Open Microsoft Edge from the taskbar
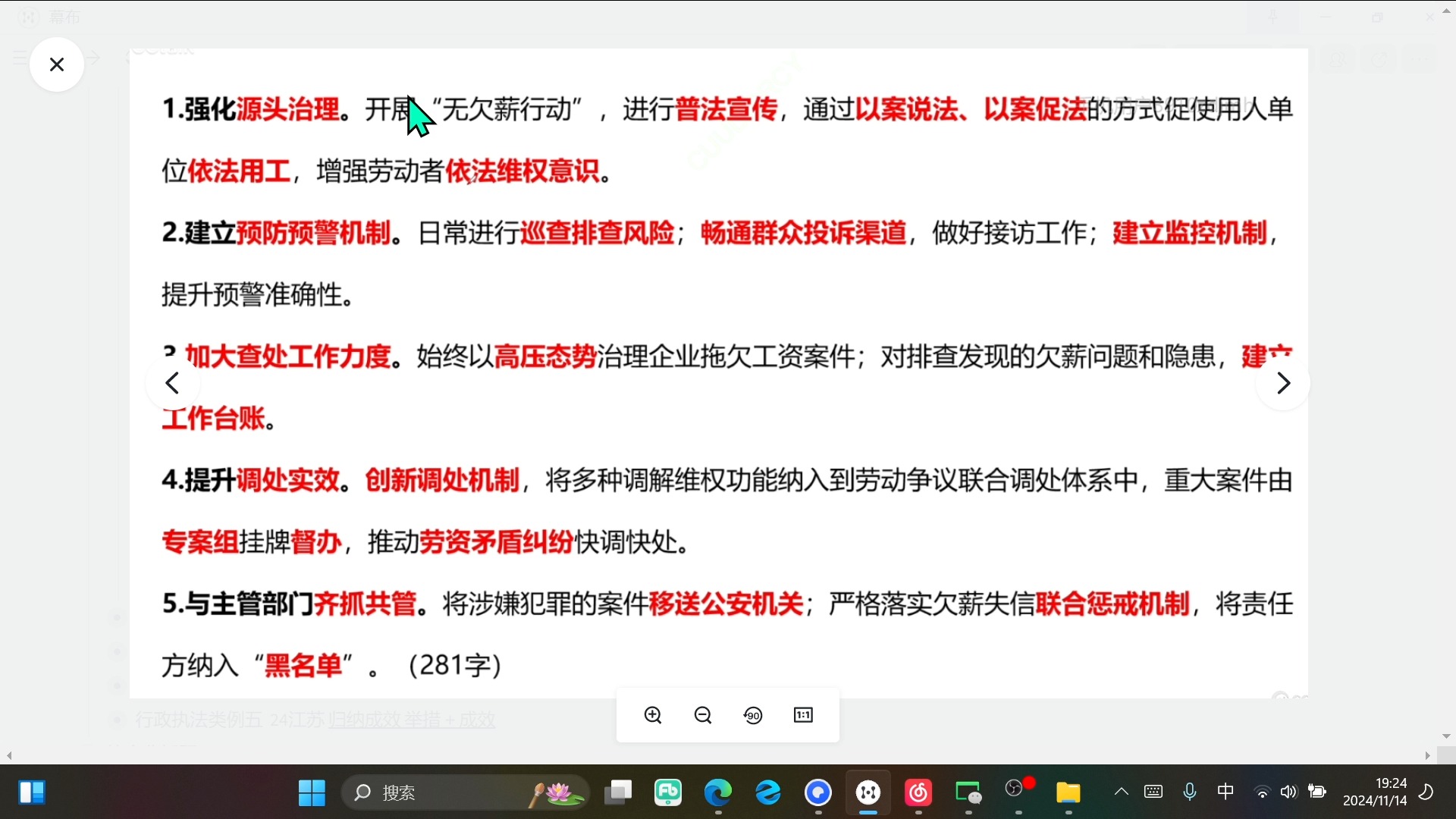Viewport: 1456px width, 819px height. (x=719, y=793)
